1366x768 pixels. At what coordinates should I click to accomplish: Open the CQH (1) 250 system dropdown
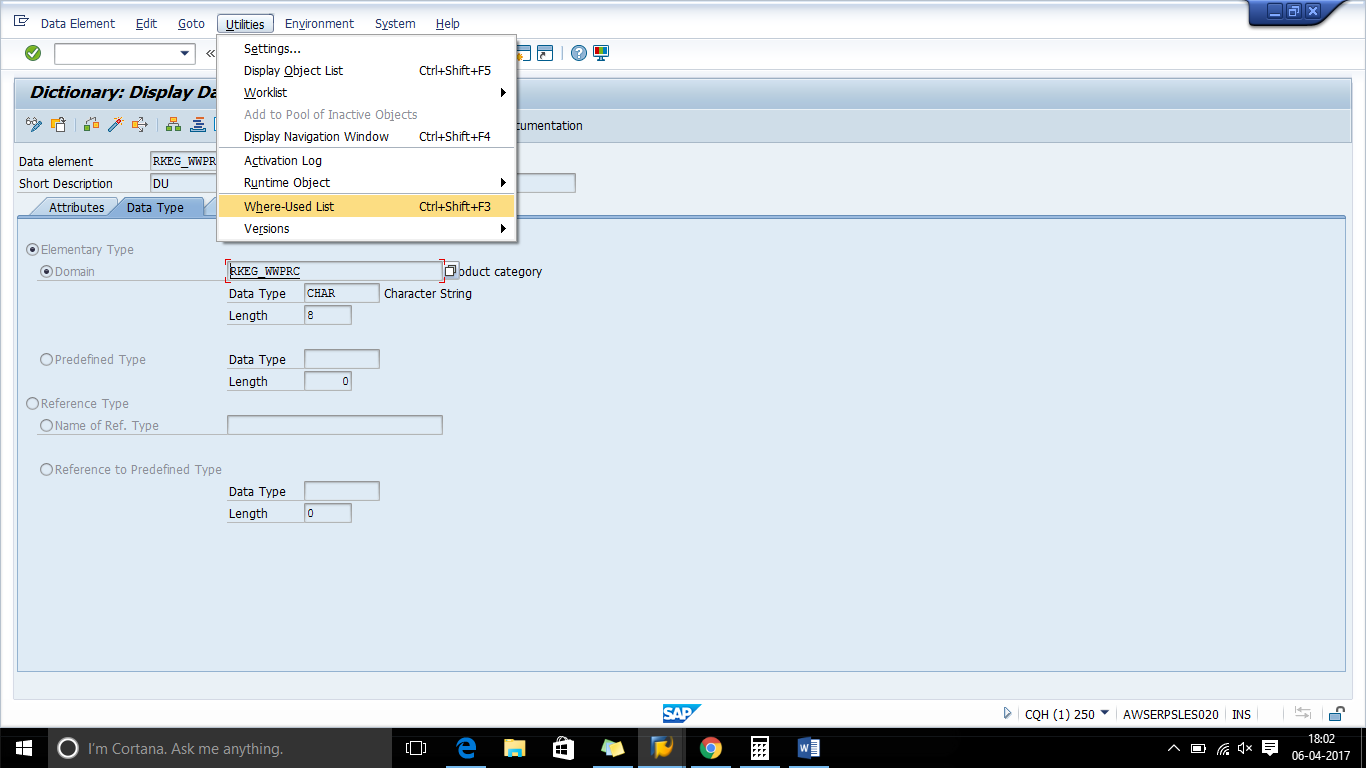[x=1104, y=713]
